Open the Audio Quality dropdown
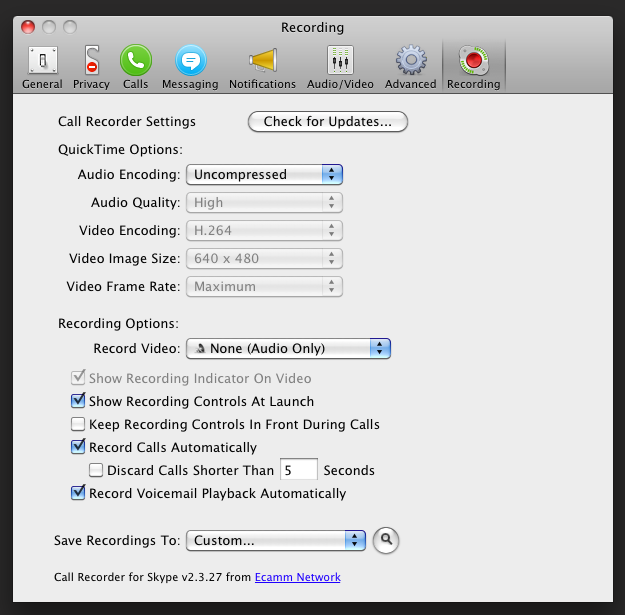625x615 pixels. pos(264,202)
